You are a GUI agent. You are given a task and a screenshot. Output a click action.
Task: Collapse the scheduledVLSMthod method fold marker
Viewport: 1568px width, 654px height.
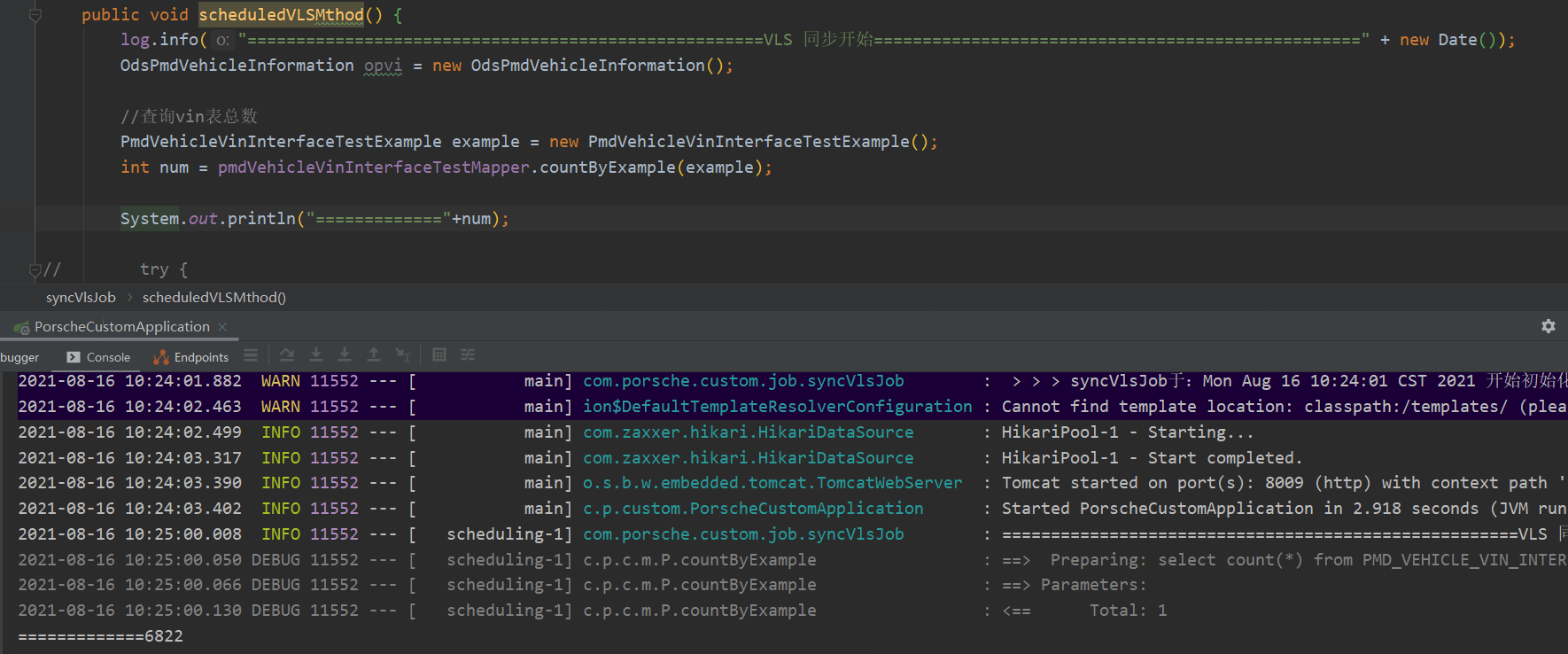point(35,15)
